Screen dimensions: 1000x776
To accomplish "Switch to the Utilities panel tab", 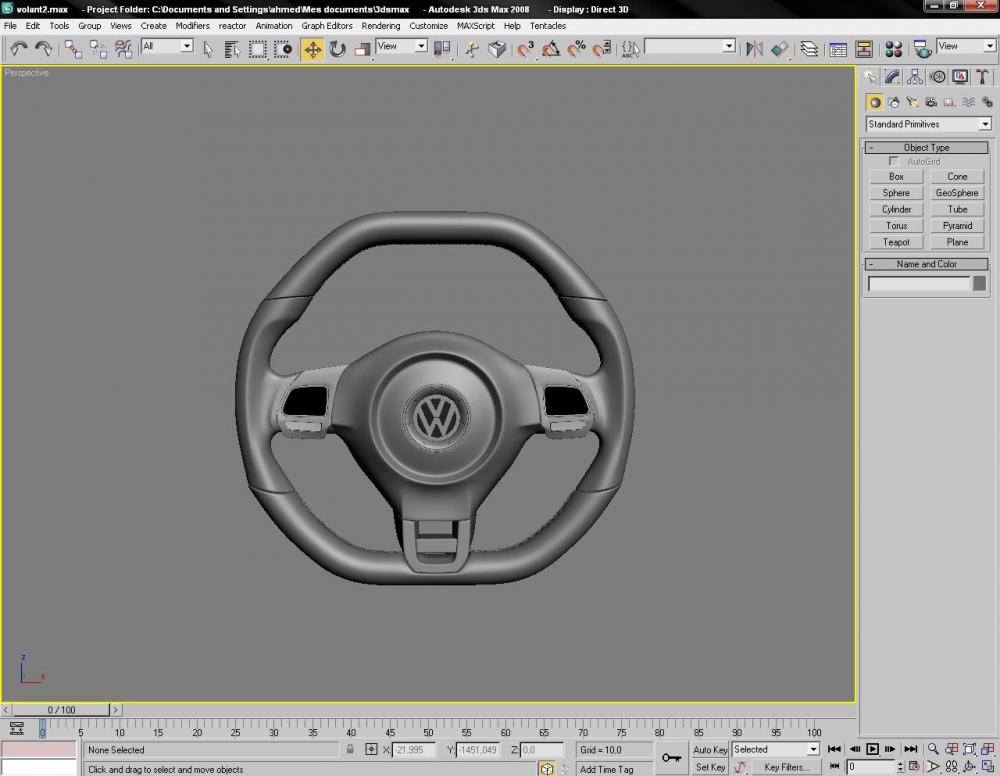I will (x=982, y=77).
